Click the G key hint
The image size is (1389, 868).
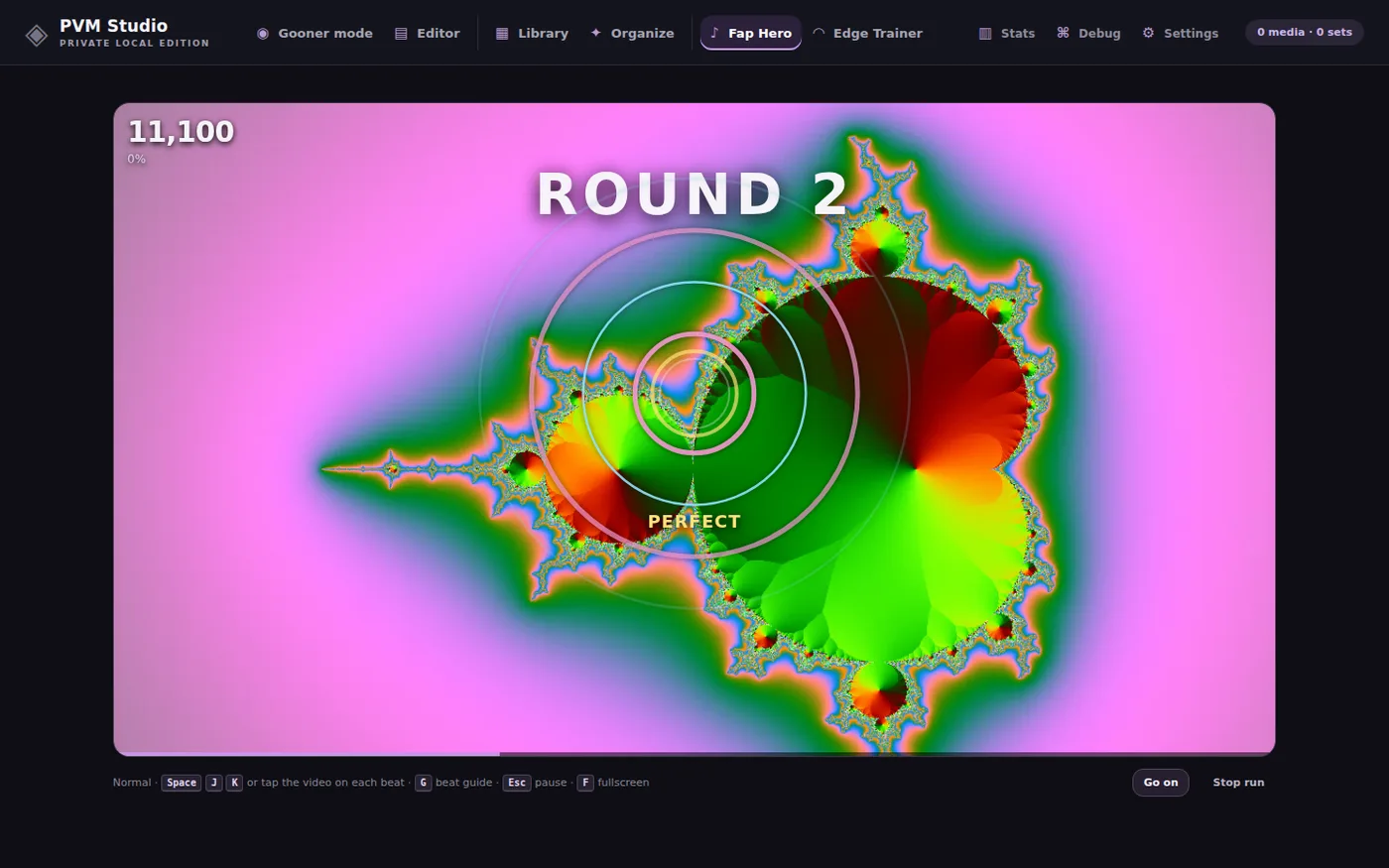tap(424, 783)
